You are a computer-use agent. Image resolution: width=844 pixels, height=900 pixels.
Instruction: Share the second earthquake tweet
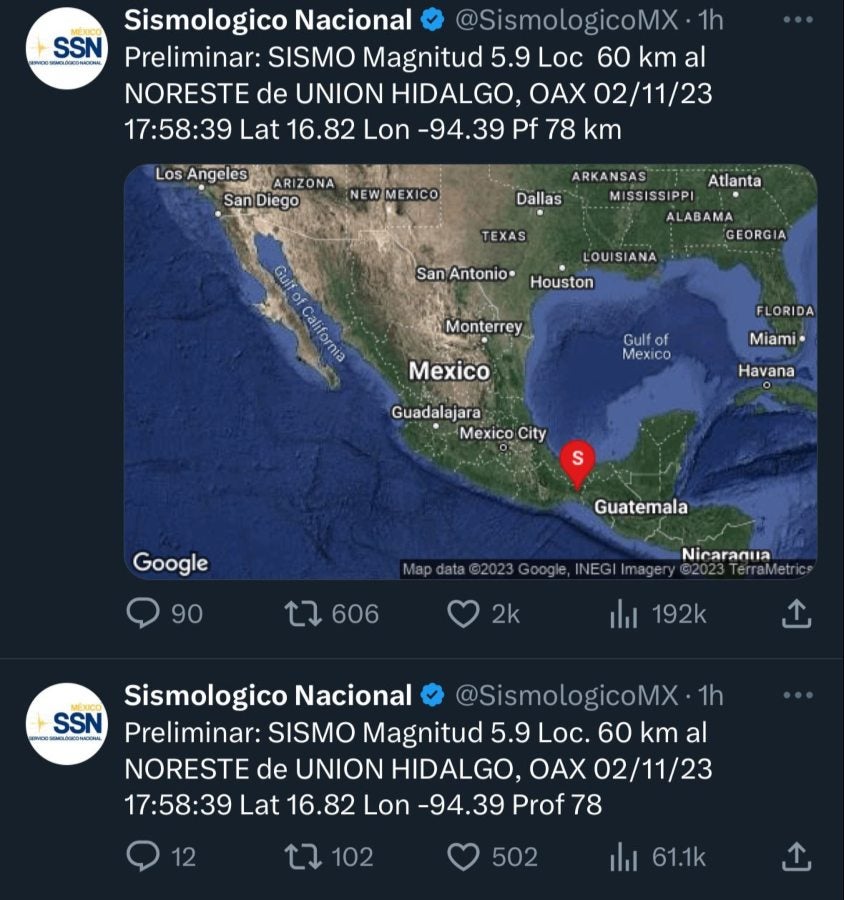click(x=795, y=856)
